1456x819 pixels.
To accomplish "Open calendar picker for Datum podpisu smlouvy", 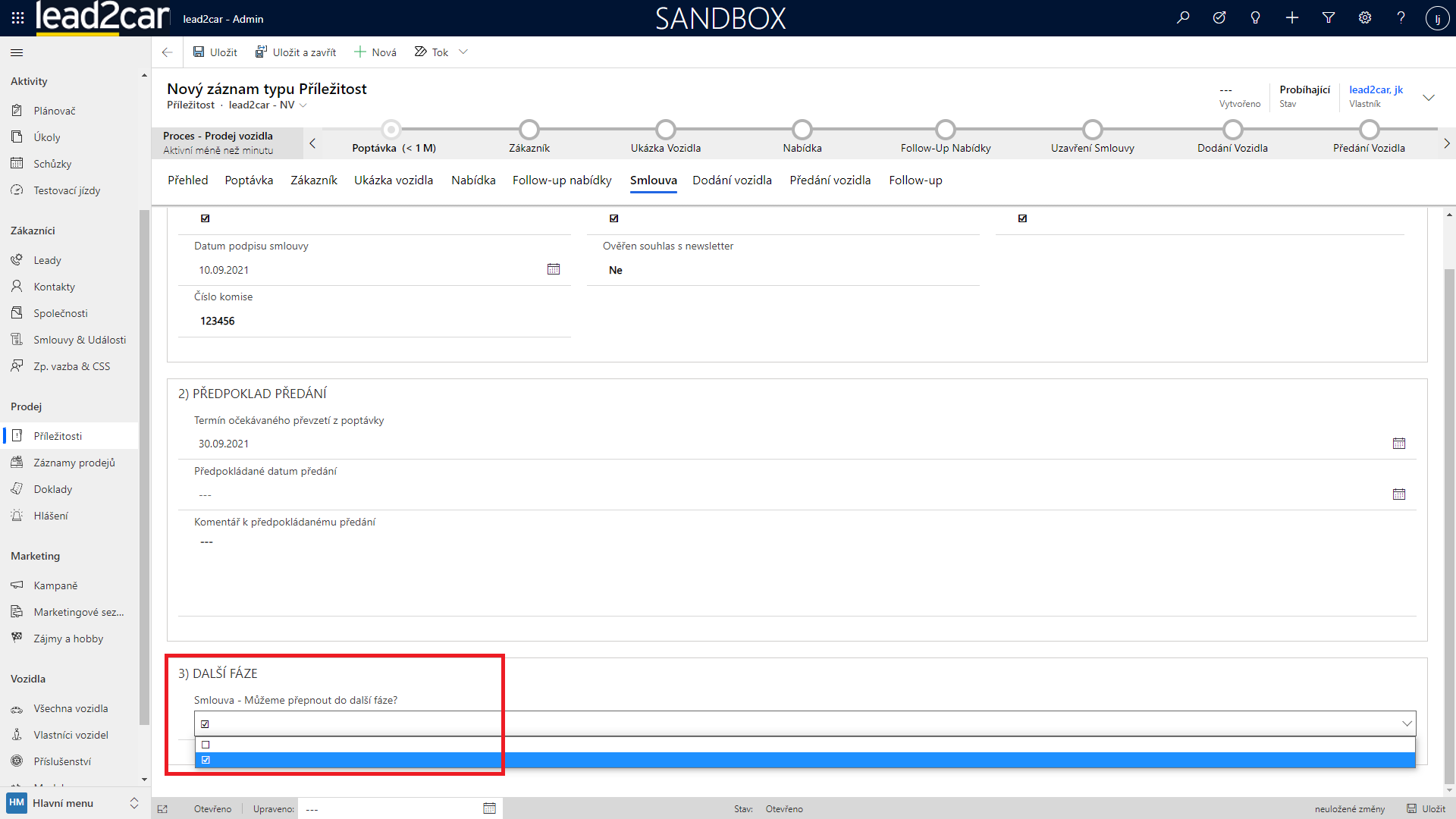I will click(554, 269).
